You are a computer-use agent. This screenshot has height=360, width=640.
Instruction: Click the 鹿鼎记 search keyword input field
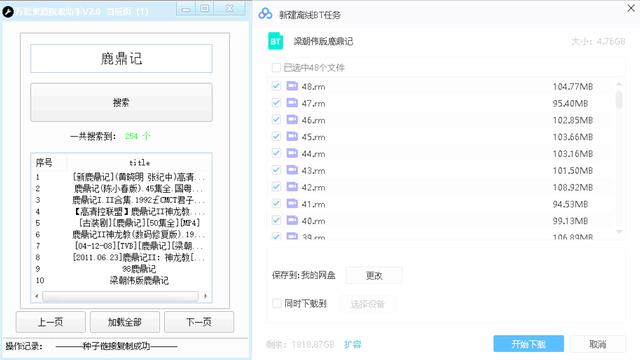coord(121,59)
